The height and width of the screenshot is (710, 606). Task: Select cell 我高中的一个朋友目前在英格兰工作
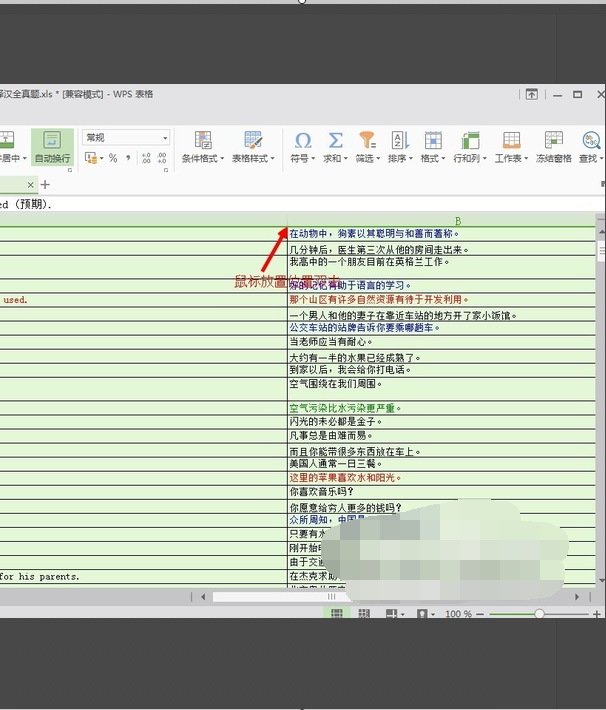point(442,267)
